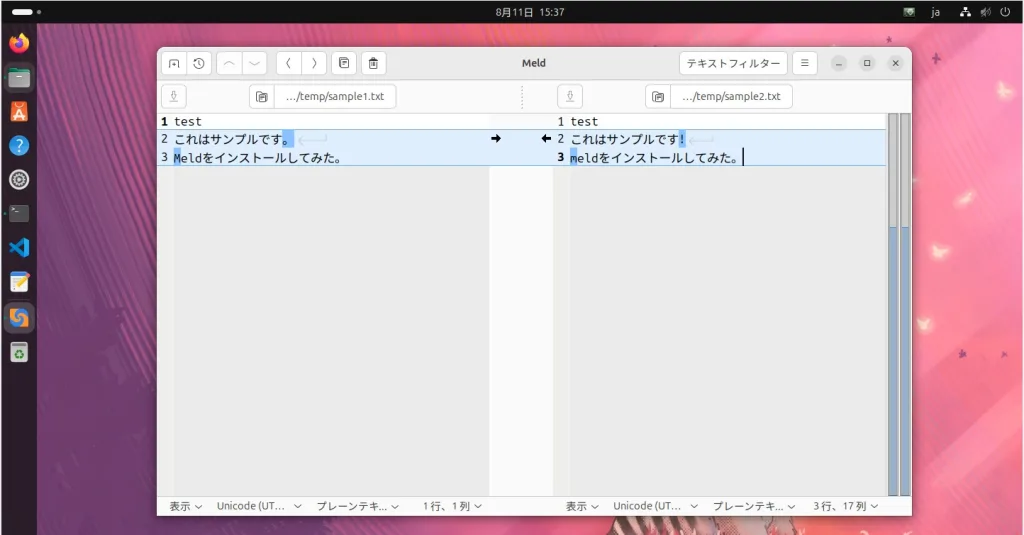Launch Visual Studio Code from the dock
The height and width of the screenshot is (535, 1024).
[x=19, y=248]
